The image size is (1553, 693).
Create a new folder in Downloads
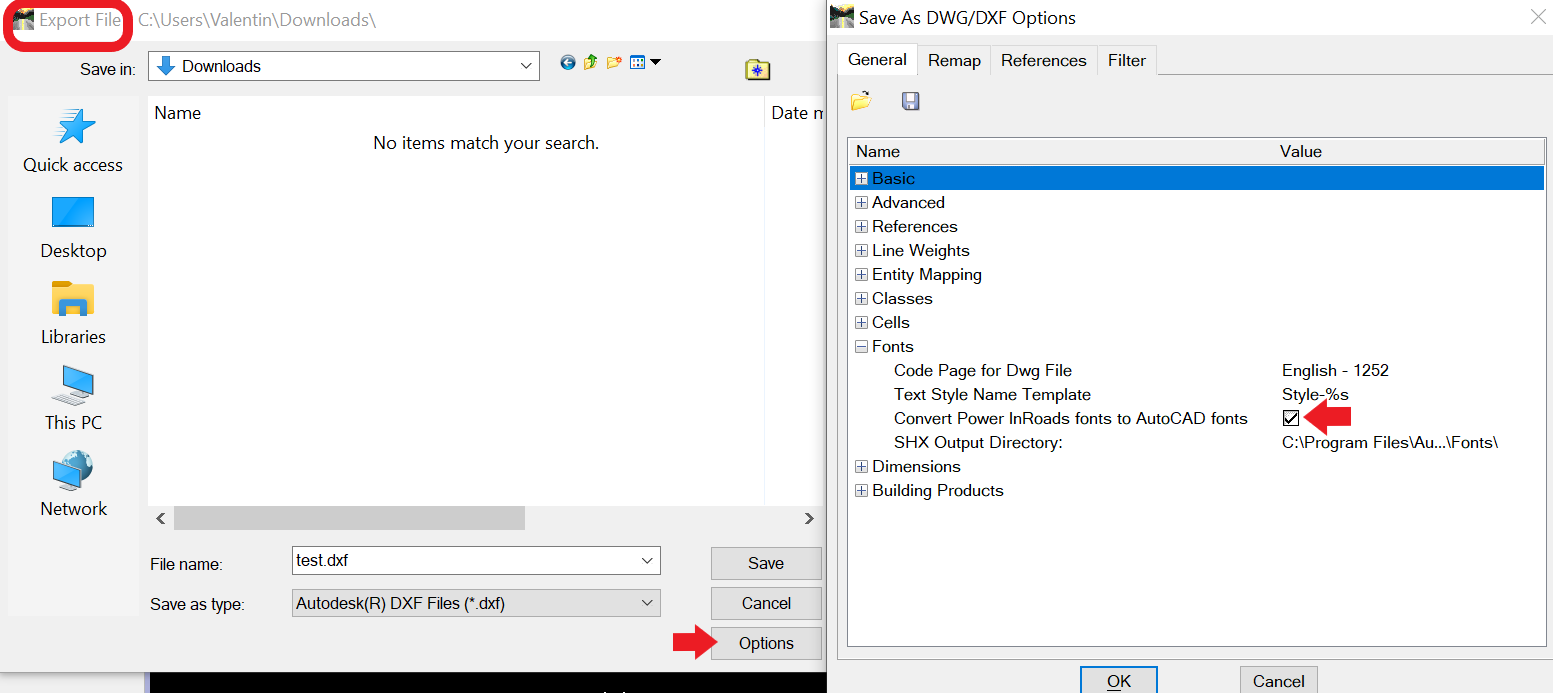pos(614,62)
